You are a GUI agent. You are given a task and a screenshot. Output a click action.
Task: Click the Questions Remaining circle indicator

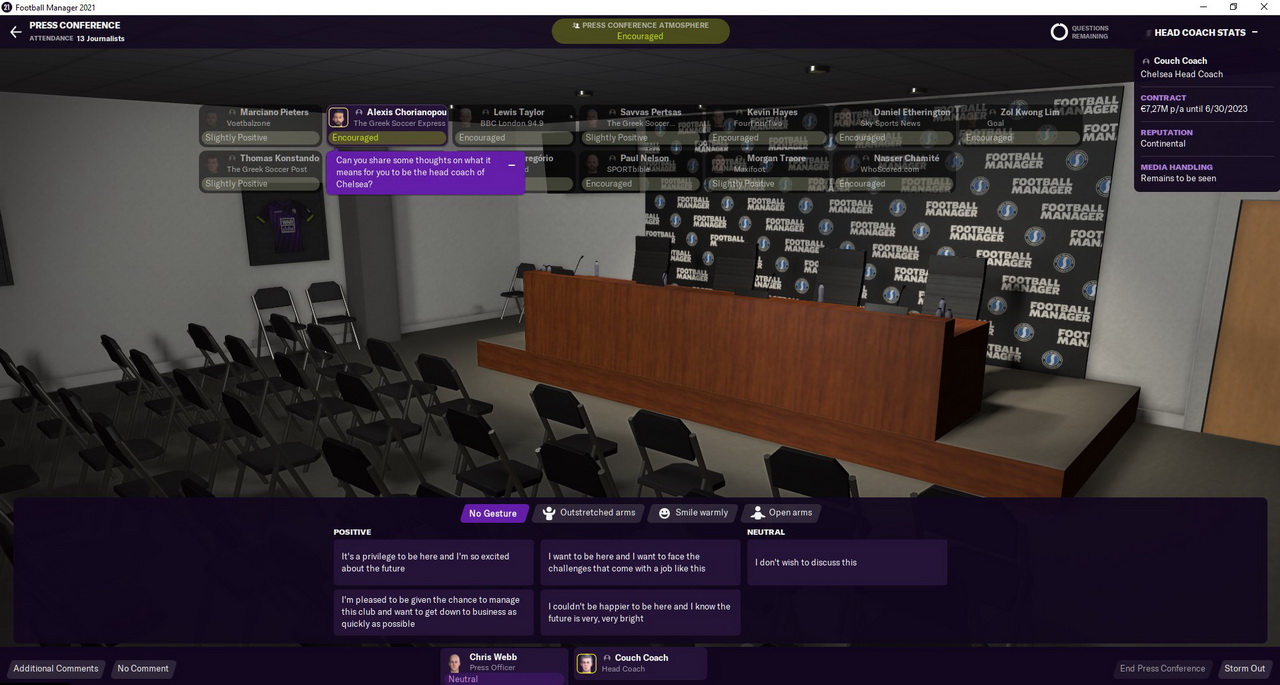(x=1059, y=32)
